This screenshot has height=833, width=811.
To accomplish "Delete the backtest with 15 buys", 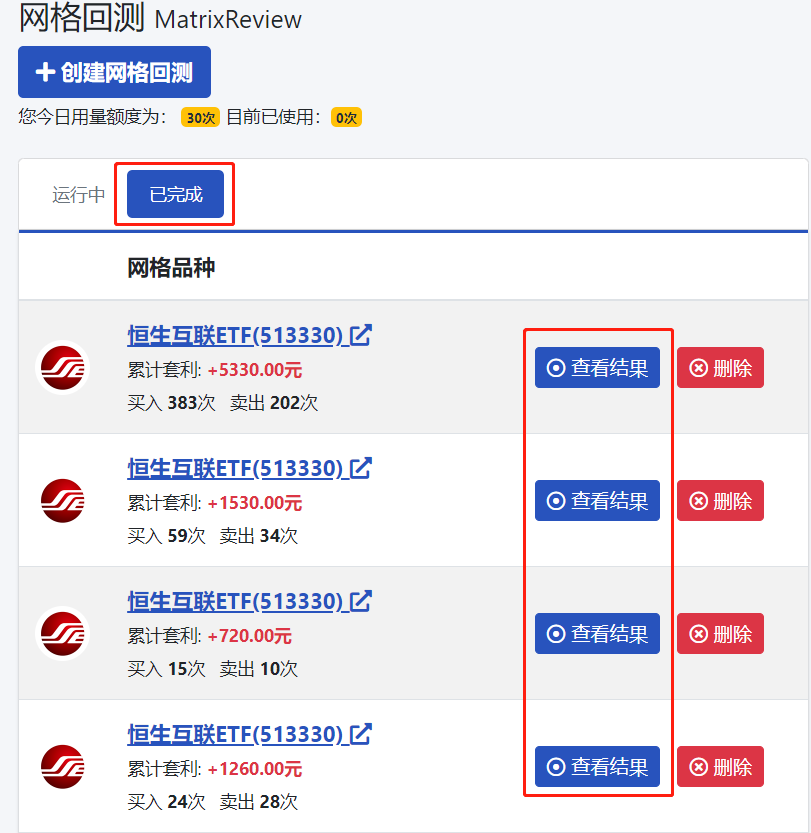I will [x=720, y=633].
